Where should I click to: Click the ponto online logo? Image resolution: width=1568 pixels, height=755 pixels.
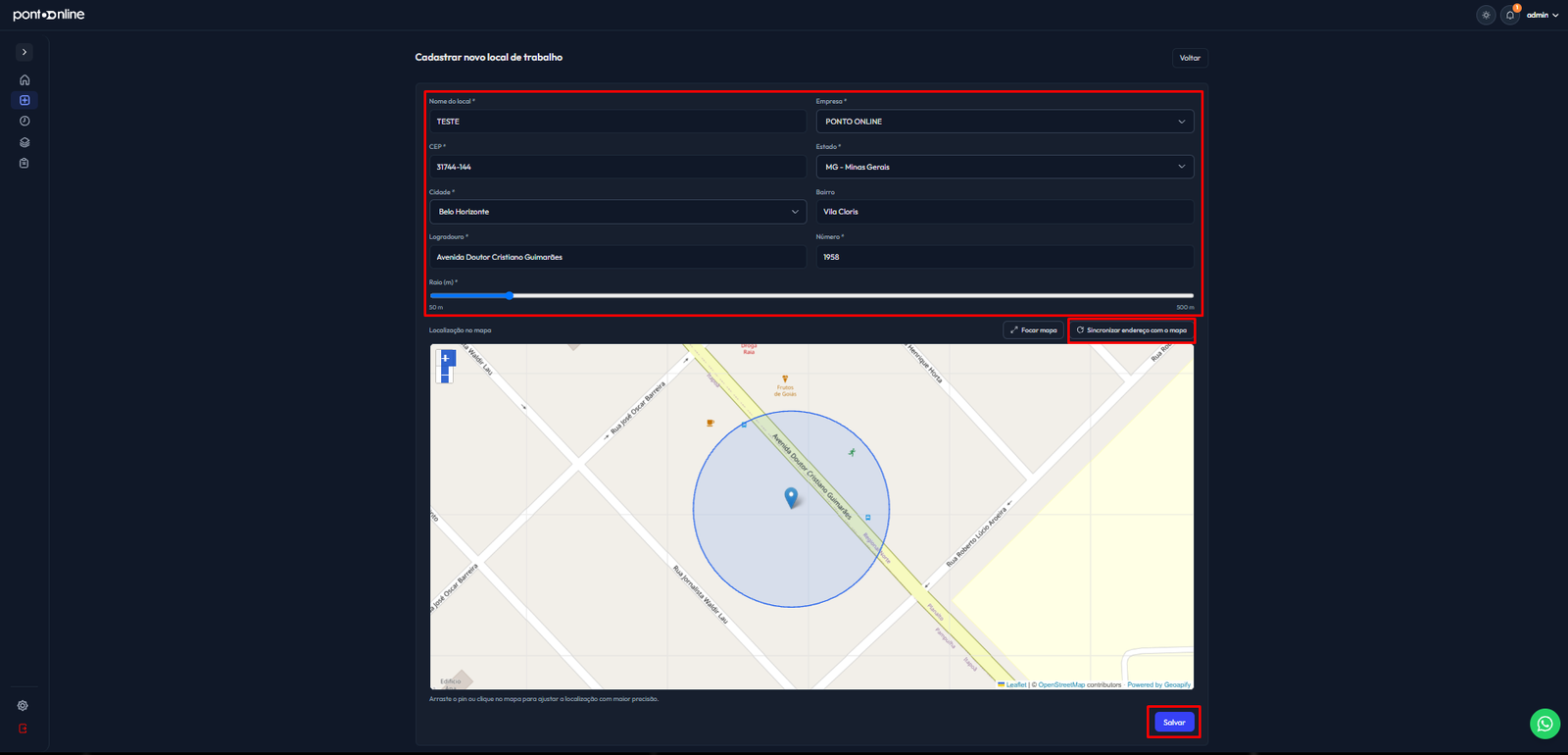pyautogui.click(x=49, y=15)
